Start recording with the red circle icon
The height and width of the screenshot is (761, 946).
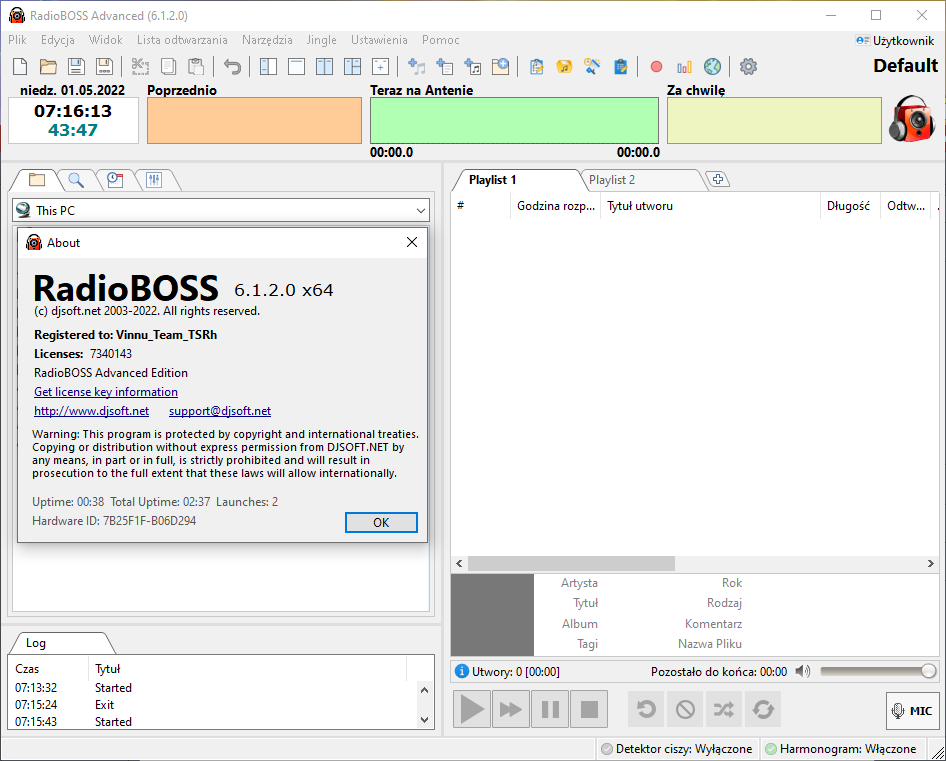[x=656, y=66]
